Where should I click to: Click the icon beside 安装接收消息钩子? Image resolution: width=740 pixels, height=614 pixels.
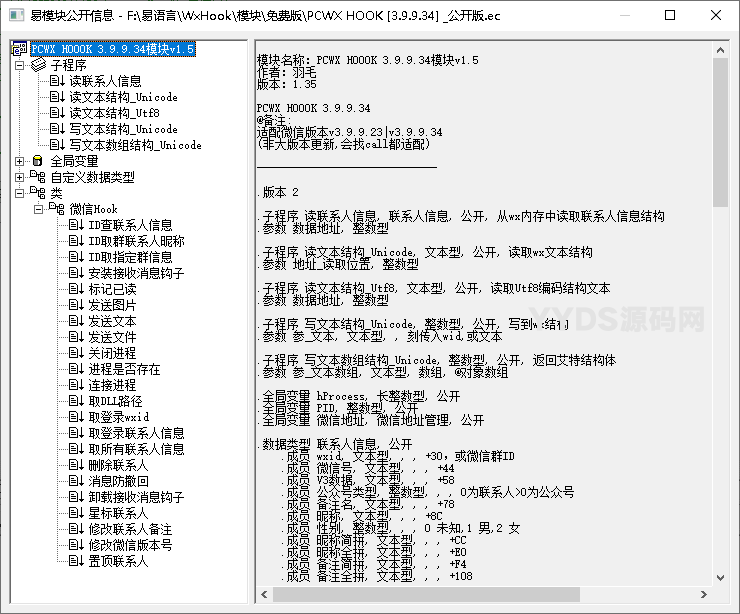[76, 273]
